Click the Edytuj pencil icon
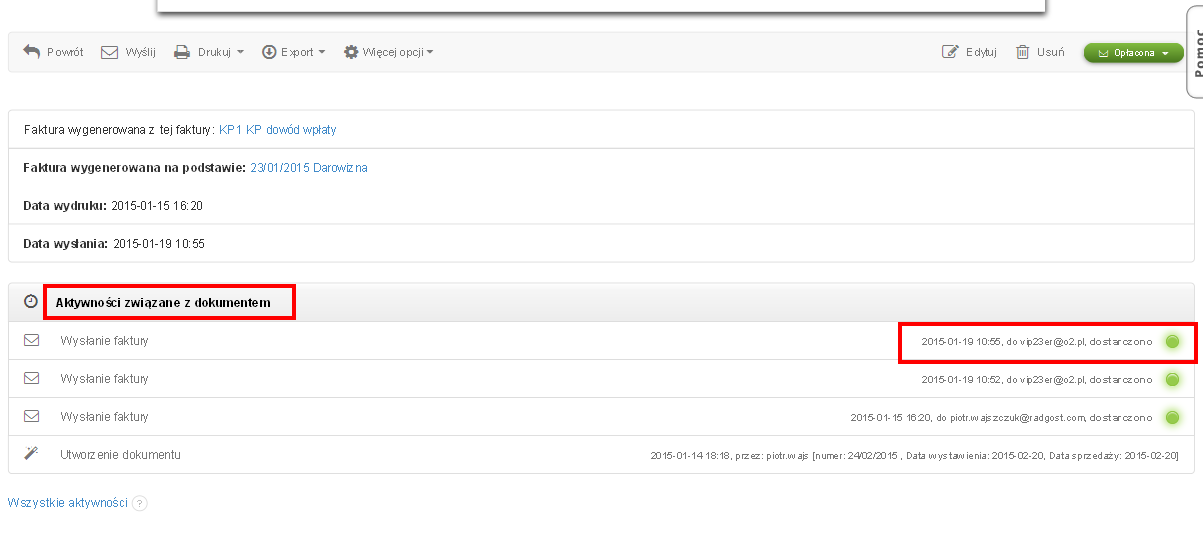This screenshot has width=1203, height=552. 950,52
